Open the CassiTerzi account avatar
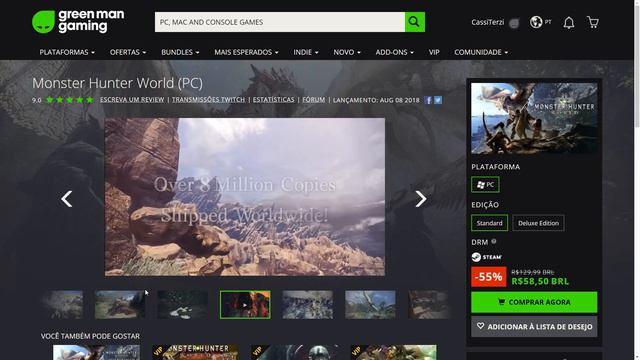Image resolution: width=640 pixels, height=360 pixels. point(514,23)
